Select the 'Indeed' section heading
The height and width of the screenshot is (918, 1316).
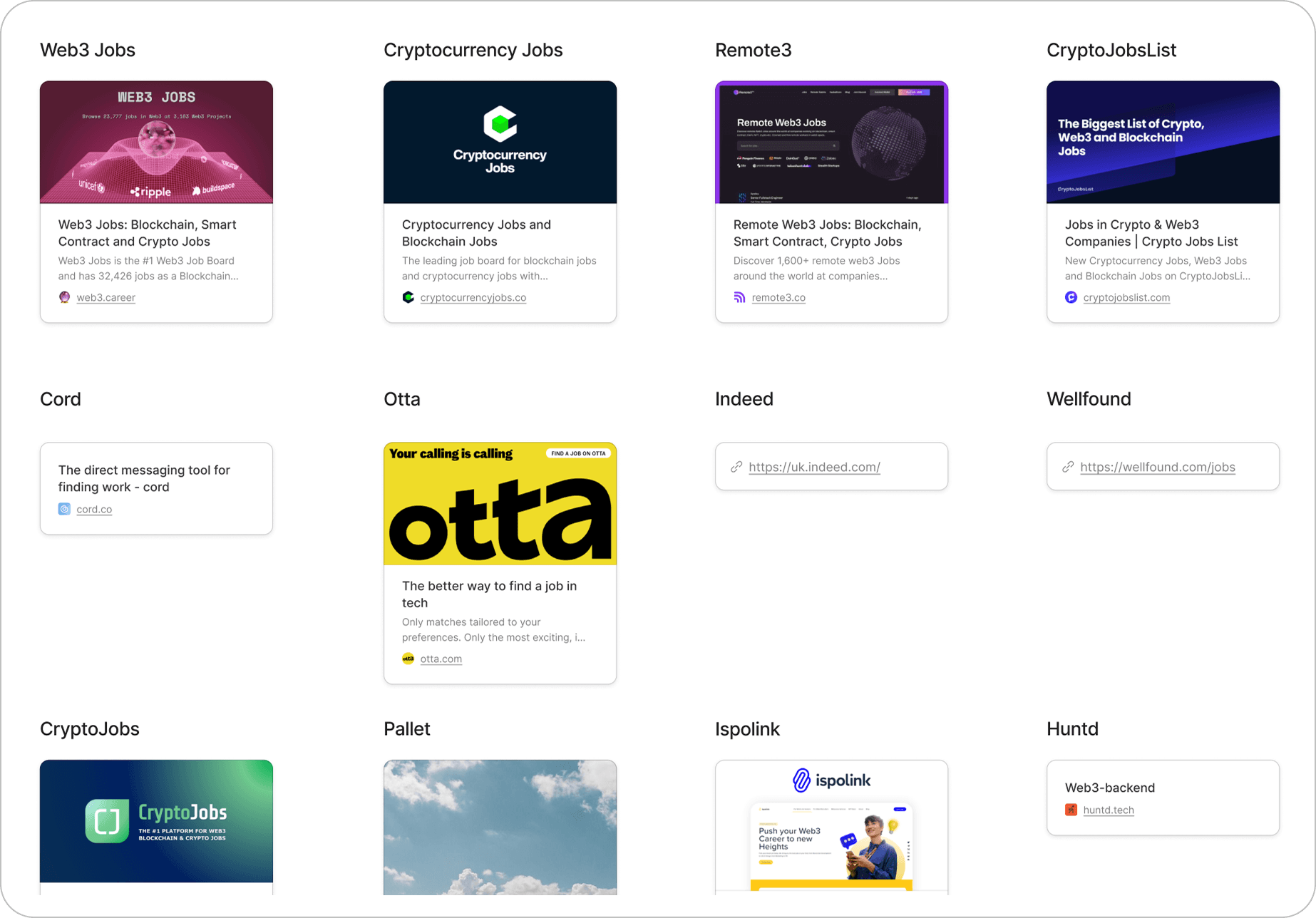(x=744, y=399)
